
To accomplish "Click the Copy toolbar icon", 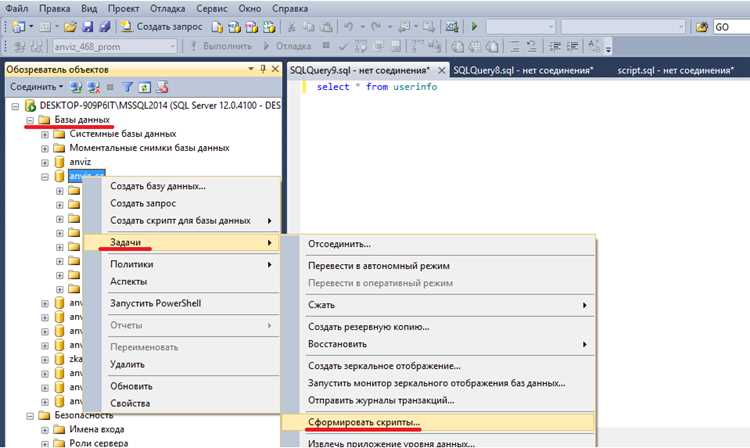I will tap(309, 27).
